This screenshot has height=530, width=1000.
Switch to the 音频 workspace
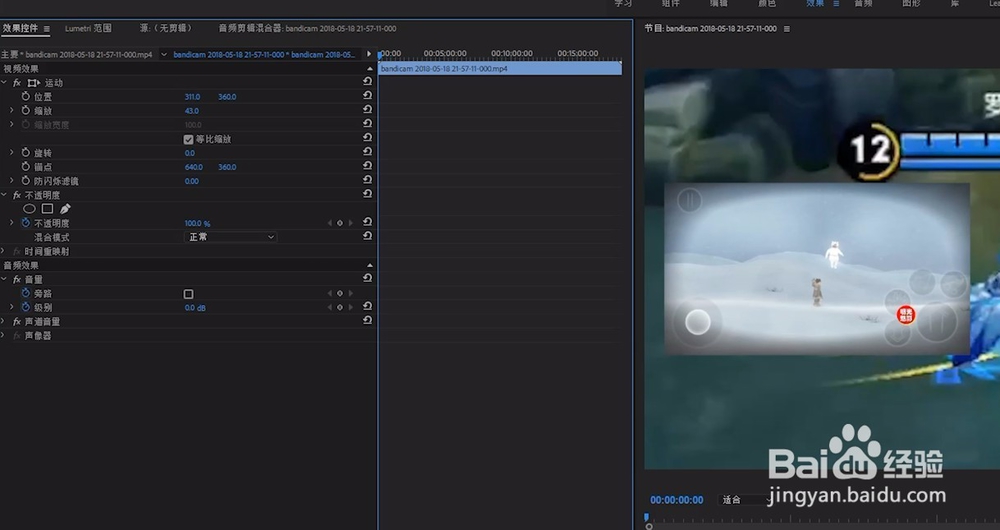(x=863, y=3)
